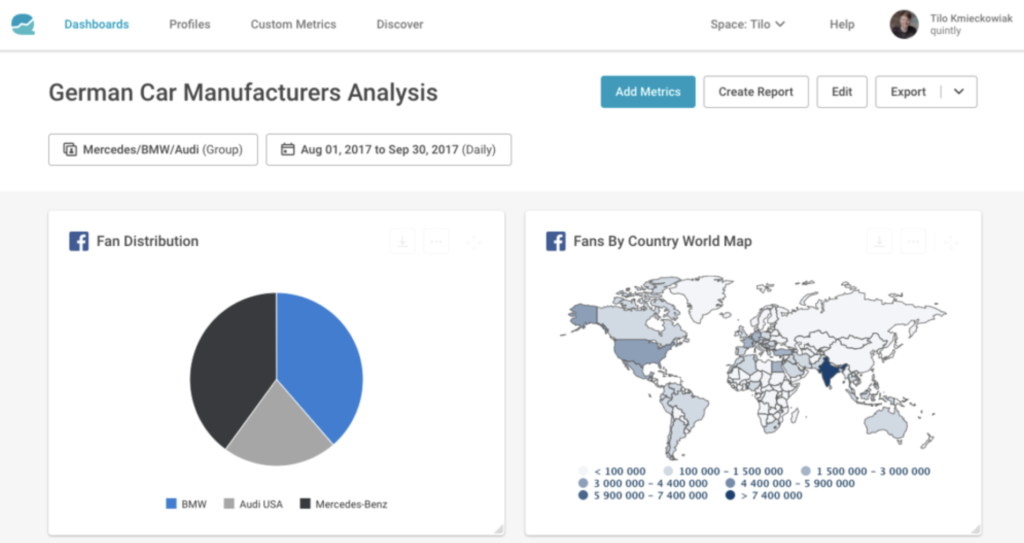This screenshot has height=543, width=1024.
Task: Toggle BMW series in the pie legend
Action: point(186,504)
